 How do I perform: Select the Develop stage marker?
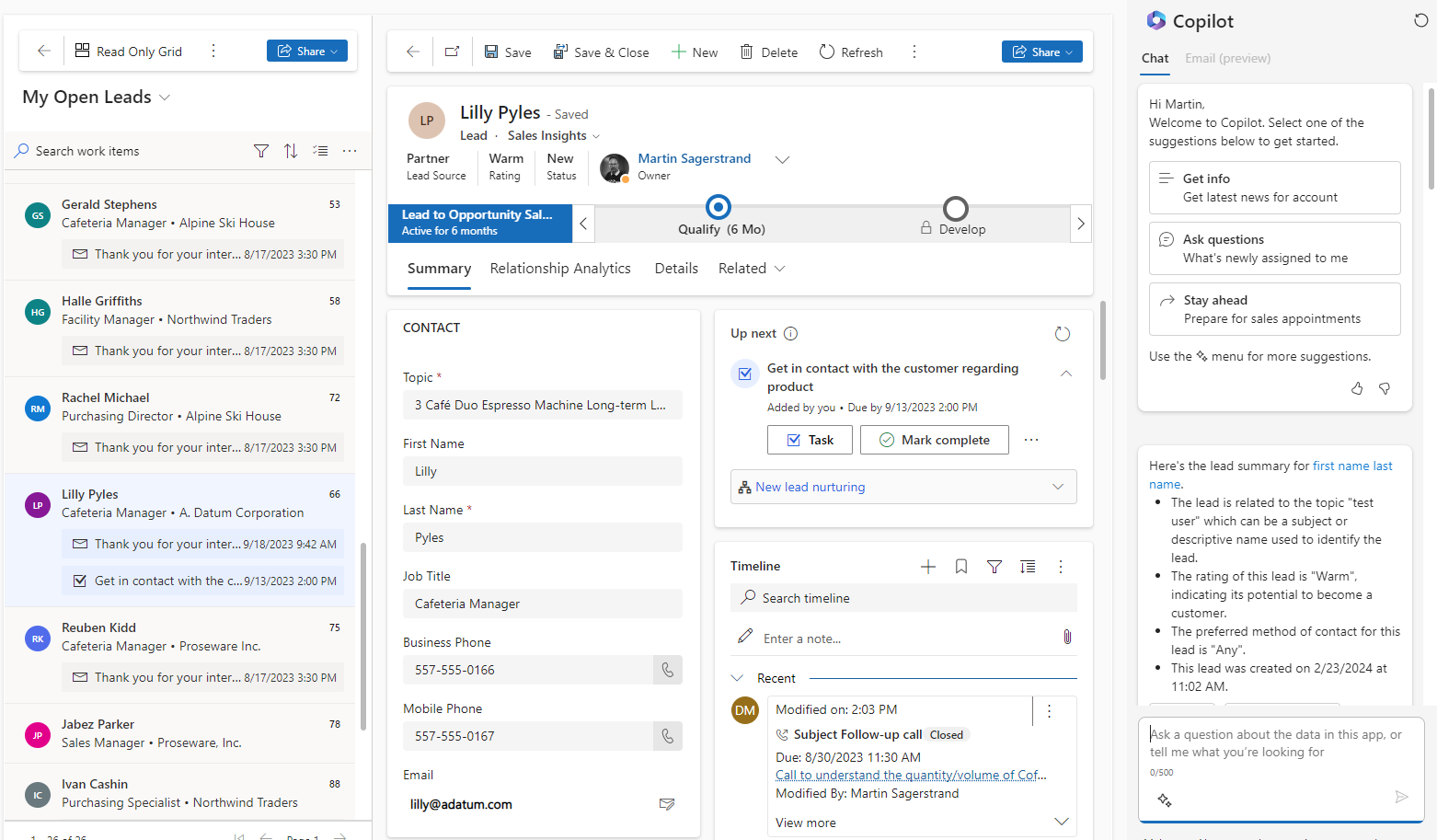click(x=956, y=209)
